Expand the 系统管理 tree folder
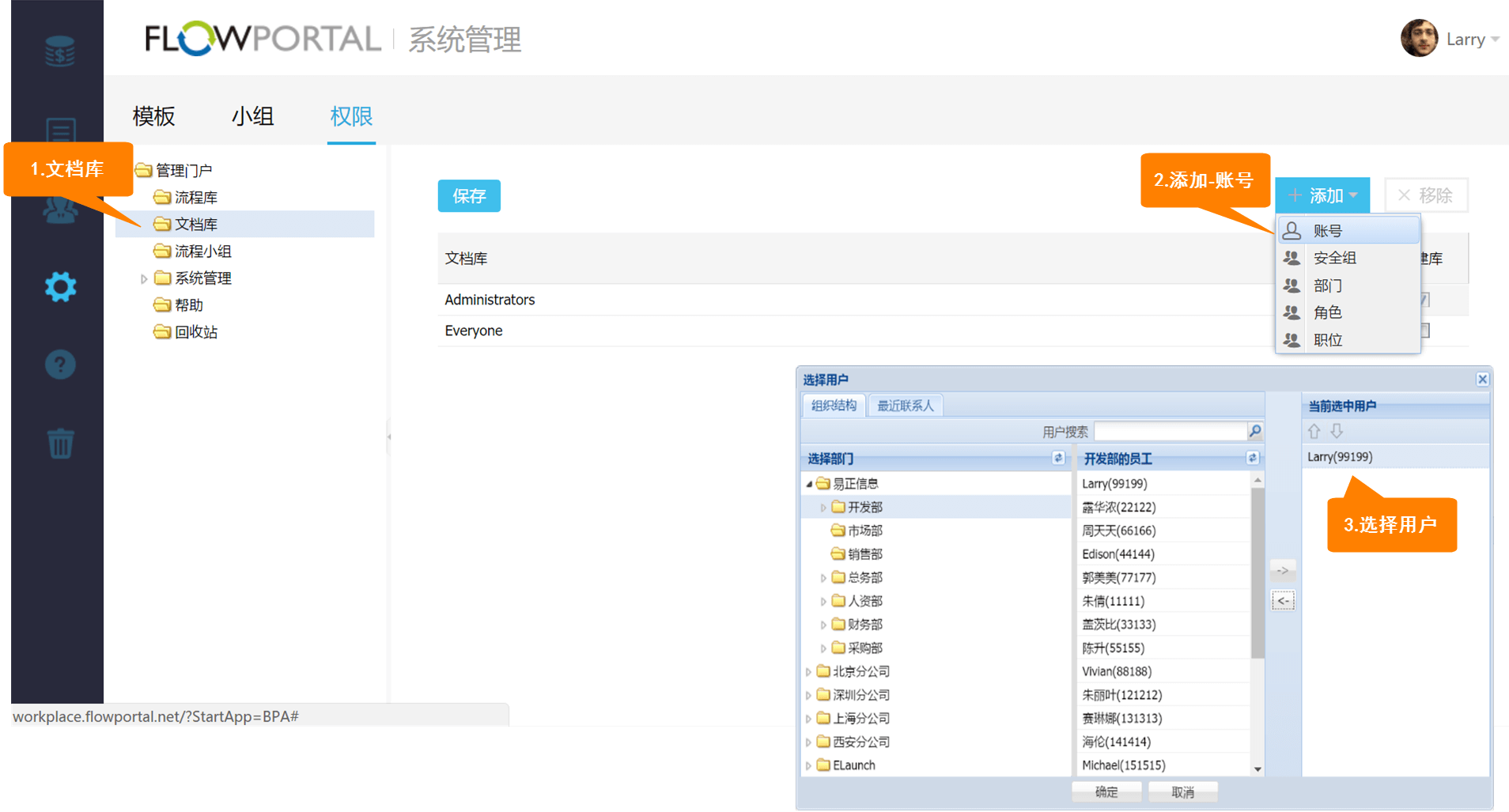 pyautogui.click(x=143, y=278)
